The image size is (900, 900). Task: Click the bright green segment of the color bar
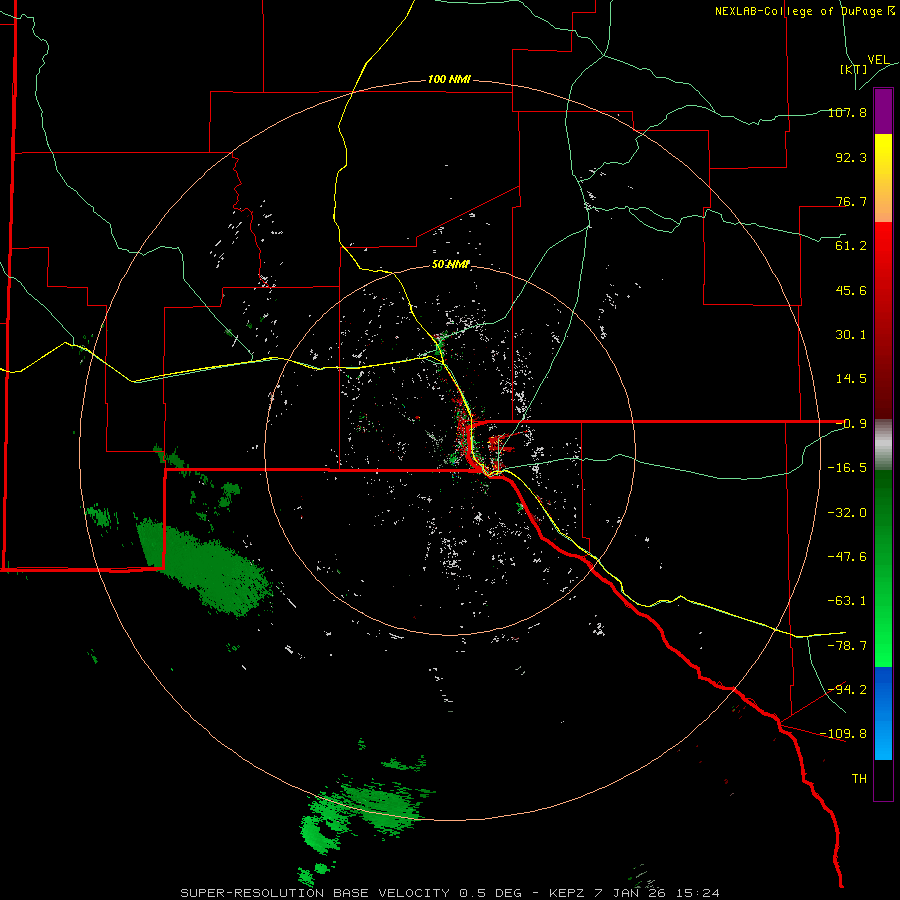883,568
